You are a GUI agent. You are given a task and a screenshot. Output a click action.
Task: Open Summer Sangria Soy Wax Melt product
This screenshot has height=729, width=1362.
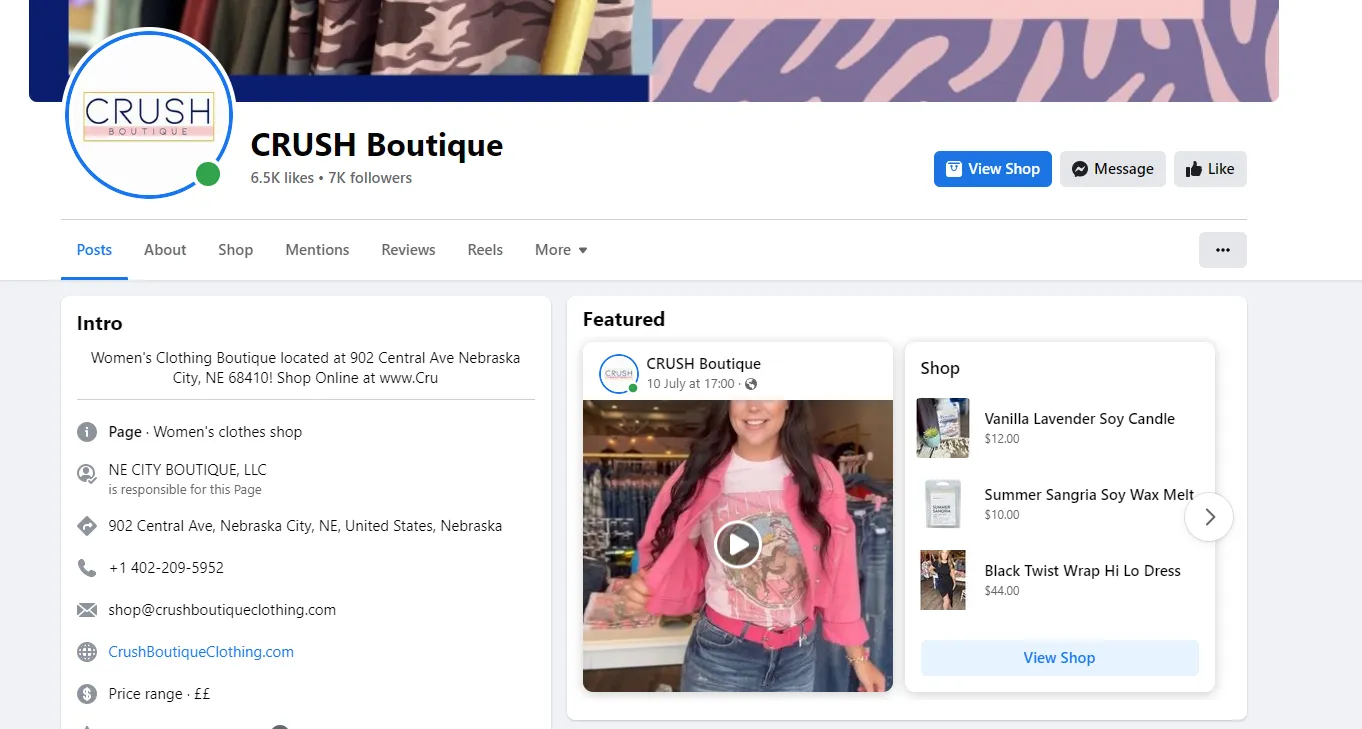(x=1089, y=495)
